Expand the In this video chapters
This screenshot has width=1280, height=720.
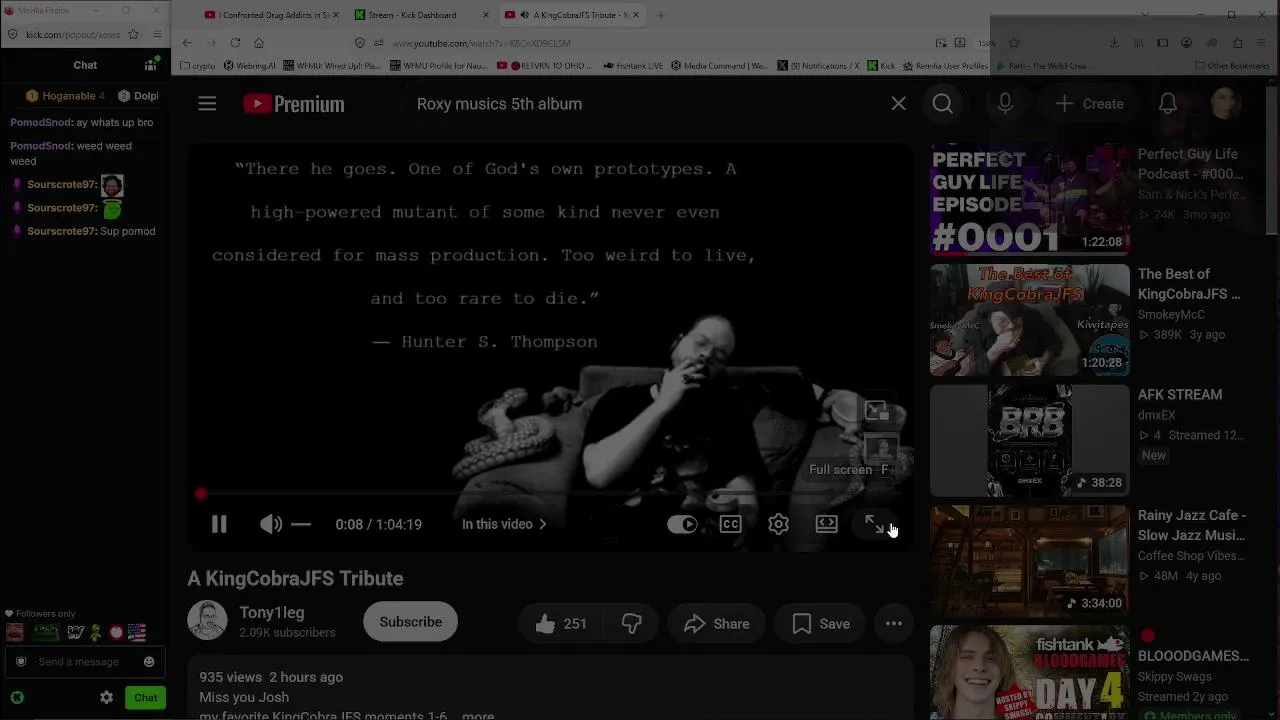tap(504, 524)
